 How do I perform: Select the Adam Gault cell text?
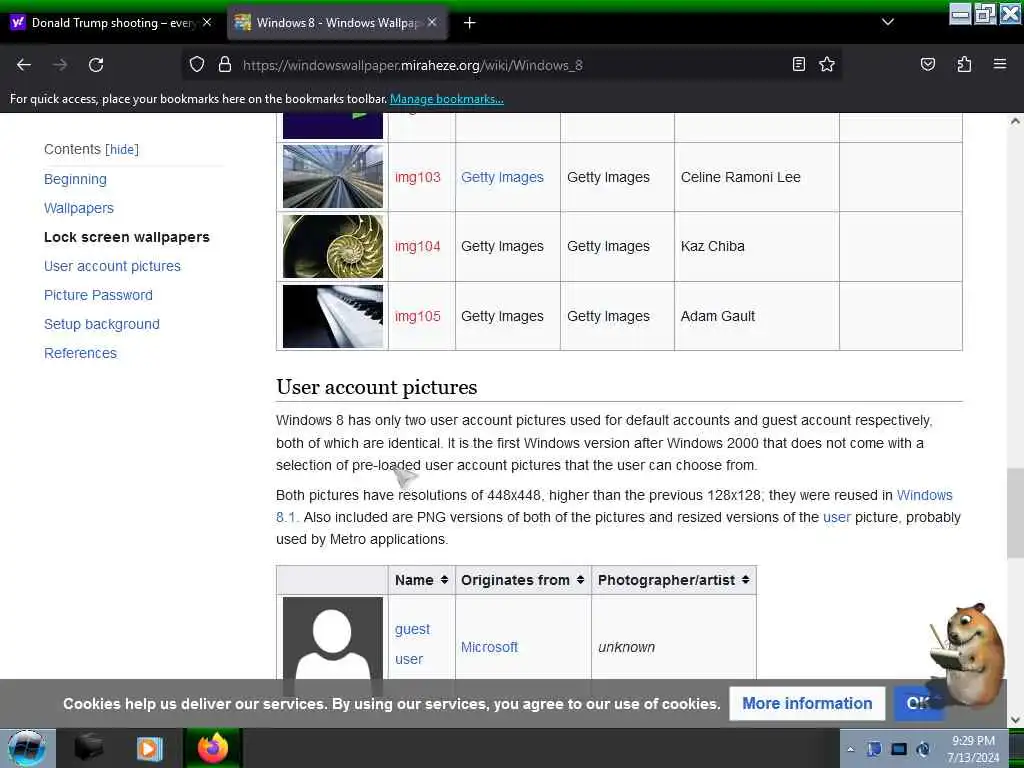click(718, 317)
